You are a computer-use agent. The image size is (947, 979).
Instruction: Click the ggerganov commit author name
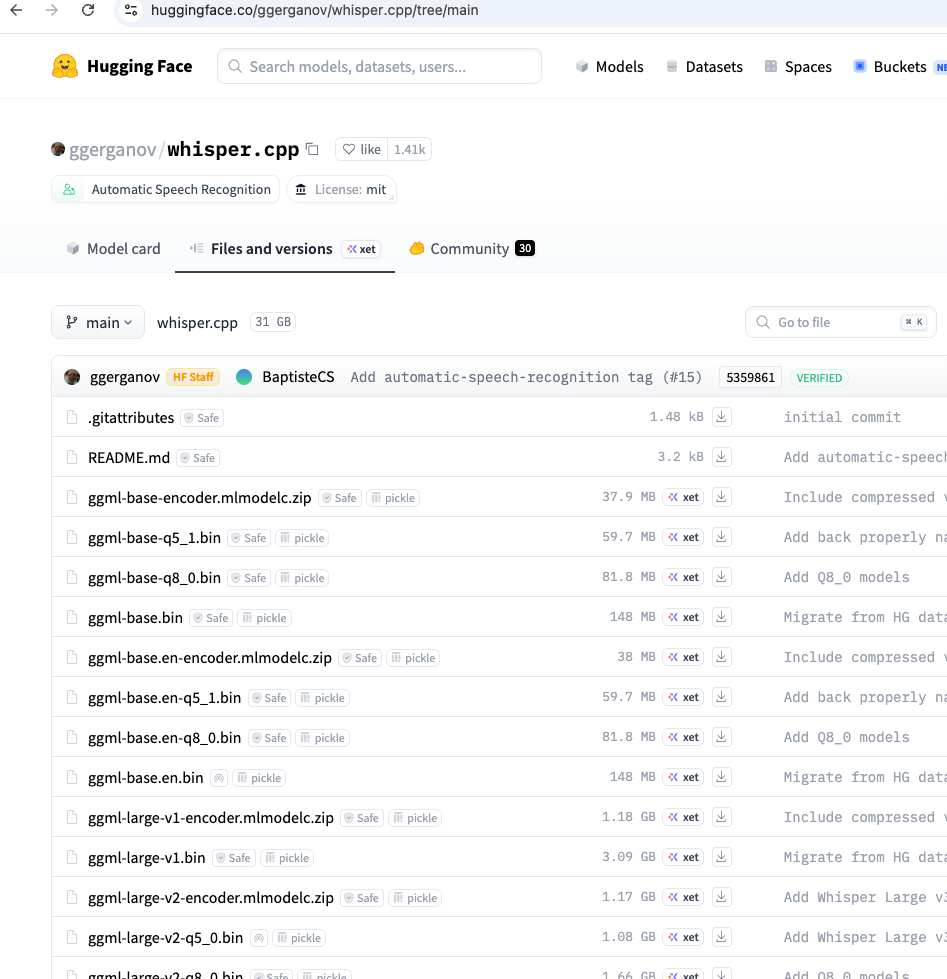[x=125, y=377]
